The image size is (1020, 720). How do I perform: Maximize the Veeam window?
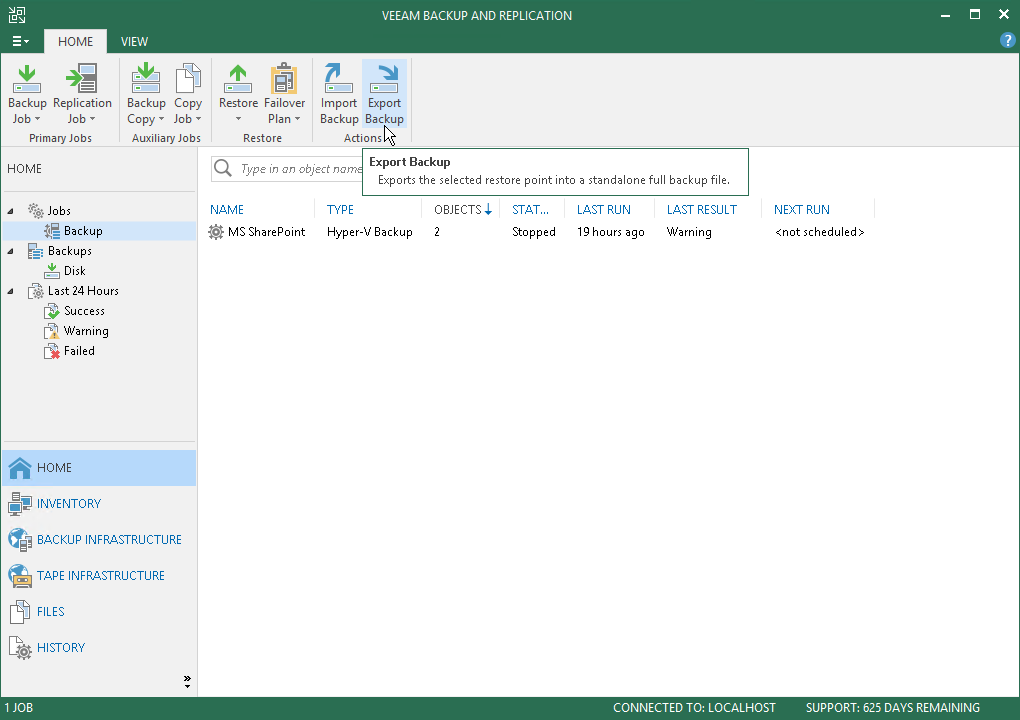(x=974, y=15)
